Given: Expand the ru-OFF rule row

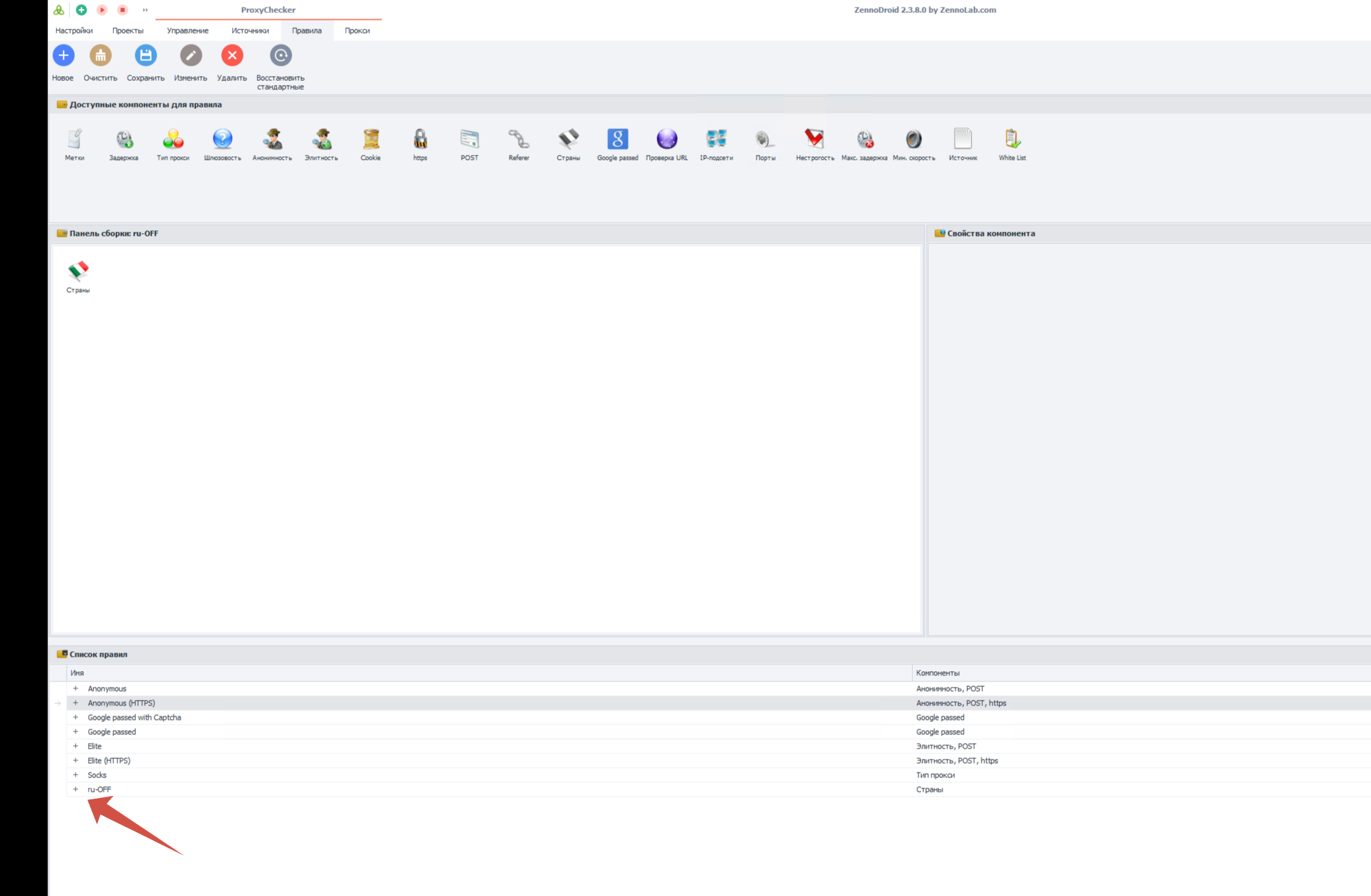Looking at the screenshot, I should pos(75,789).
